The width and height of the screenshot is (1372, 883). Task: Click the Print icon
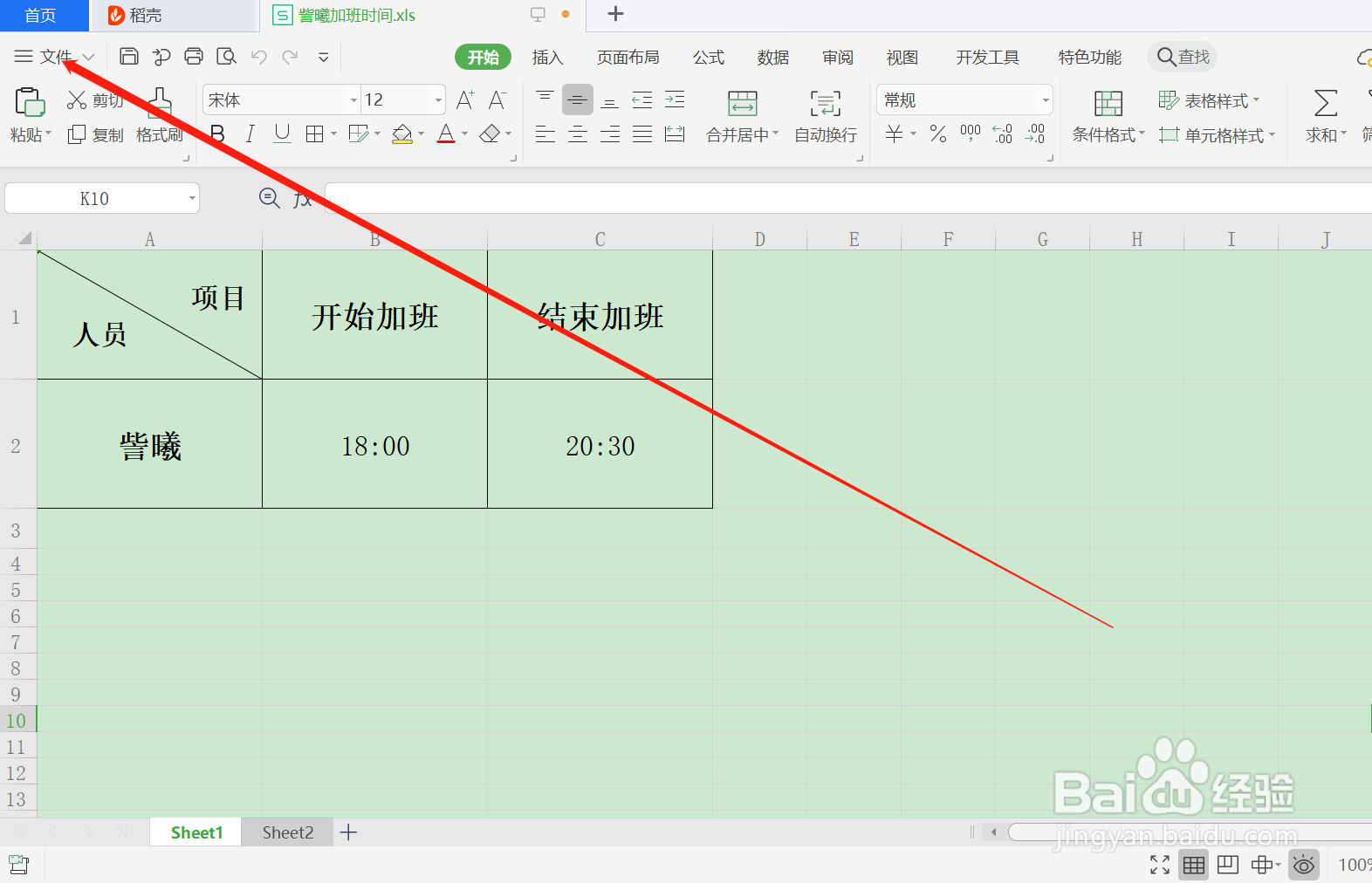194,57
